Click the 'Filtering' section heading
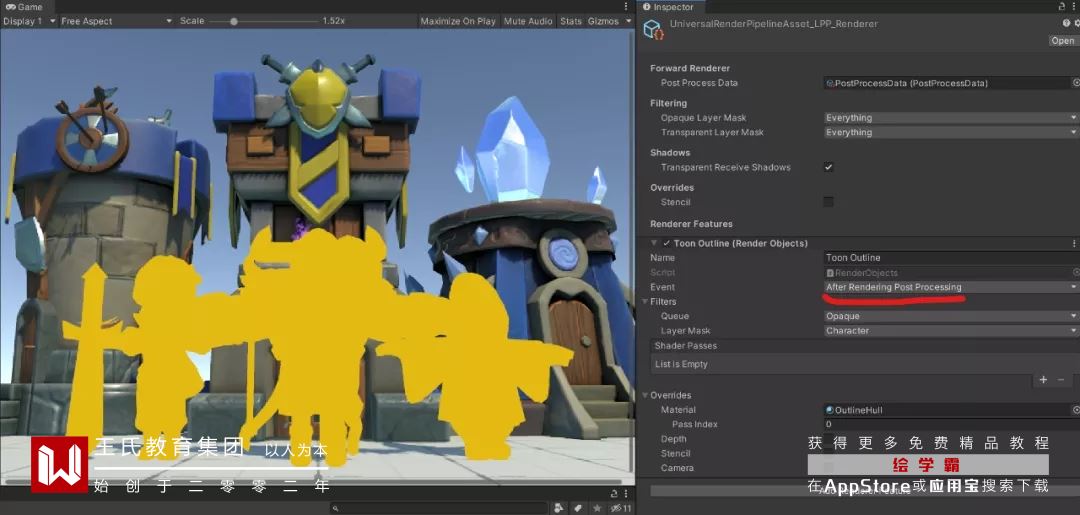The image size is (1080, 515). tap(668, 103)
